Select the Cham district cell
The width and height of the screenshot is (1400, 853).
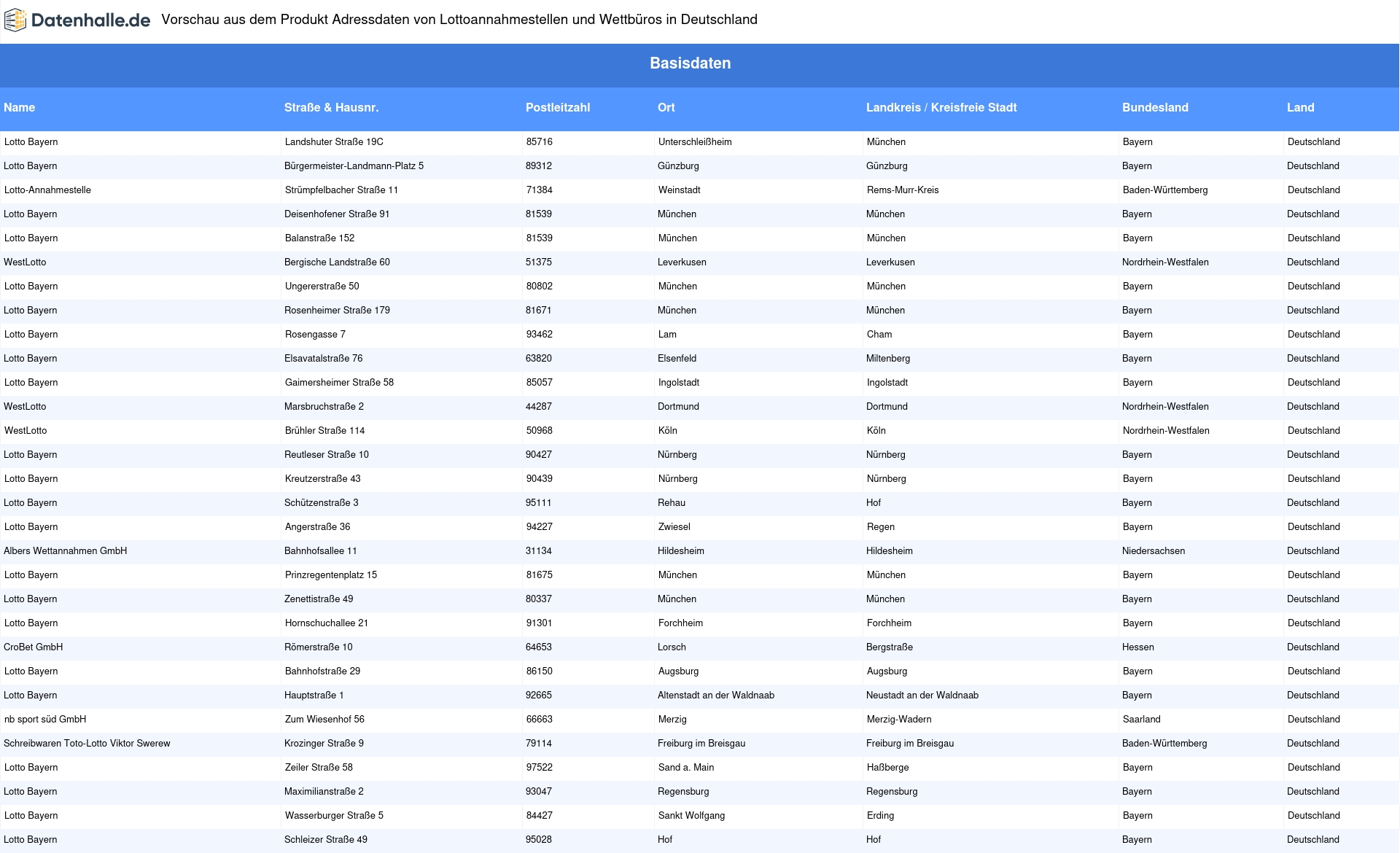click(879, 335)
